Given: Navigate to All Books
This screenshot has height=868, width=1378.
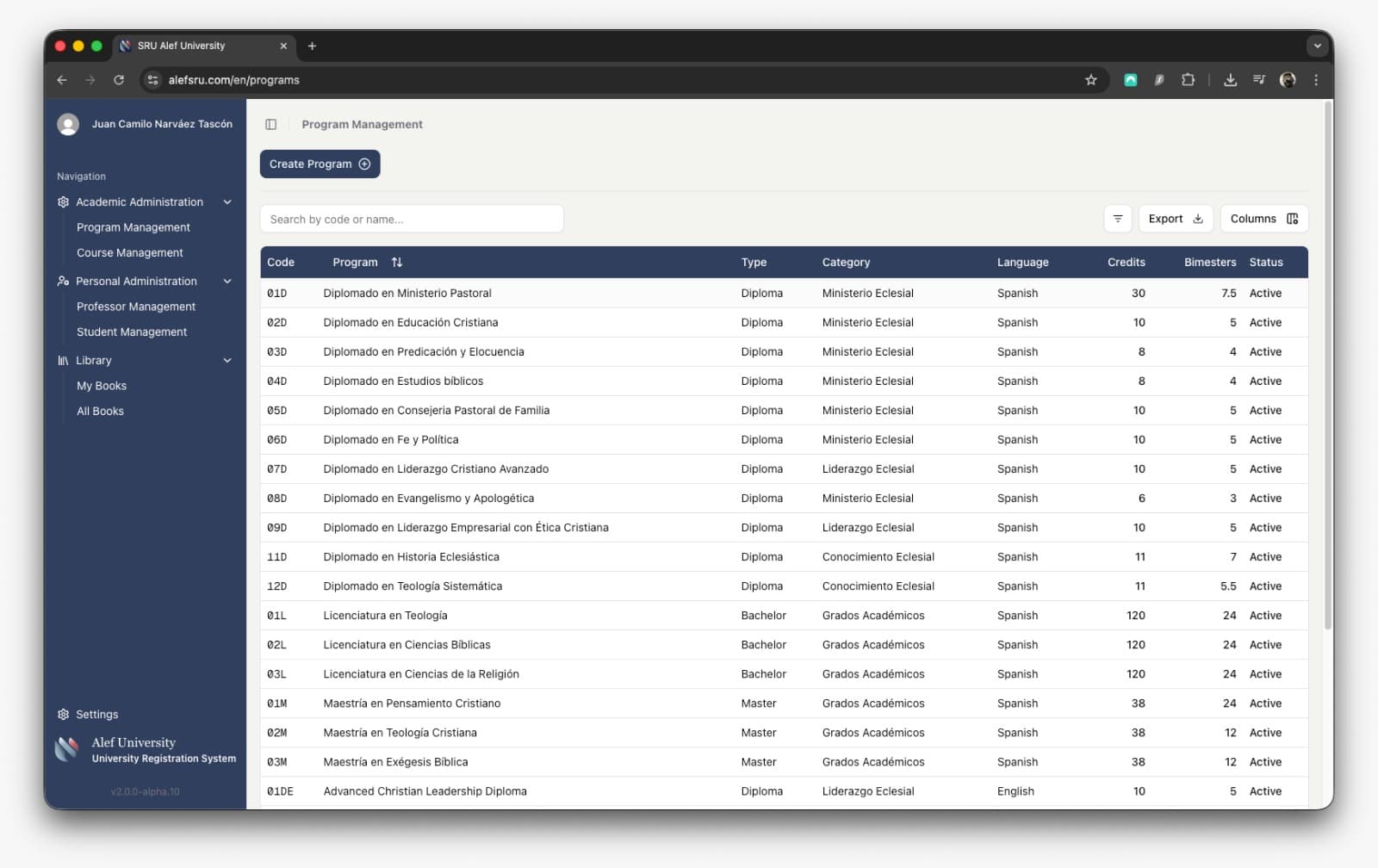Looking at the screenshot, I should (100, 412).
